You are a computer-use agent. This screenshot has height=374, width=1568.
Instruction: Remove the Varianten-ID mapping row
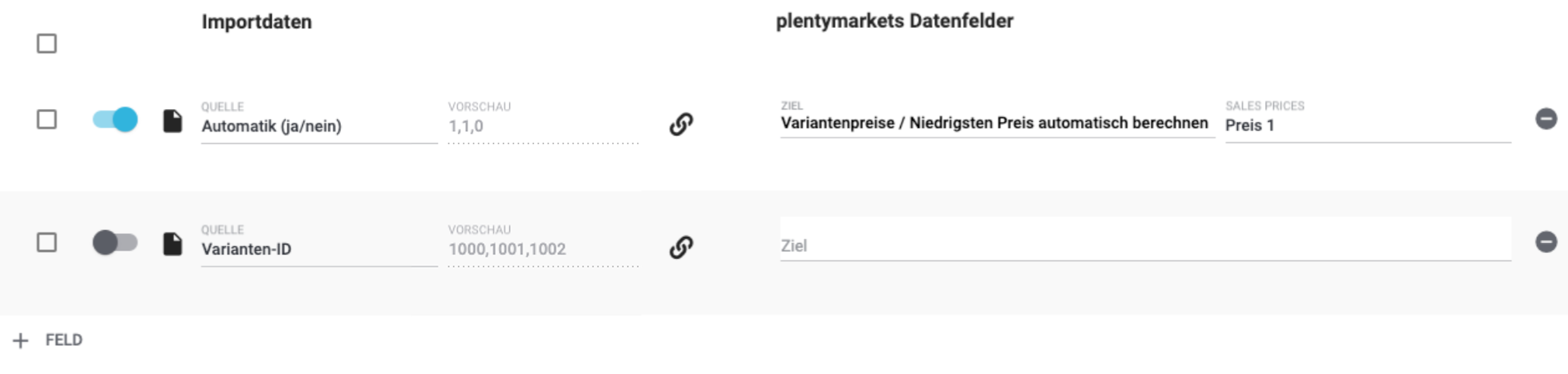tap(1545, 242)
